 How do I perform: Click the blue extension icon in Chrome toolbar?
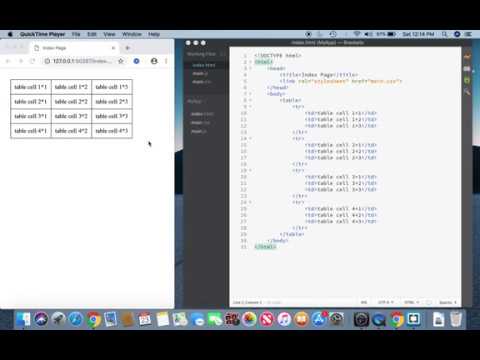[136, 61]
